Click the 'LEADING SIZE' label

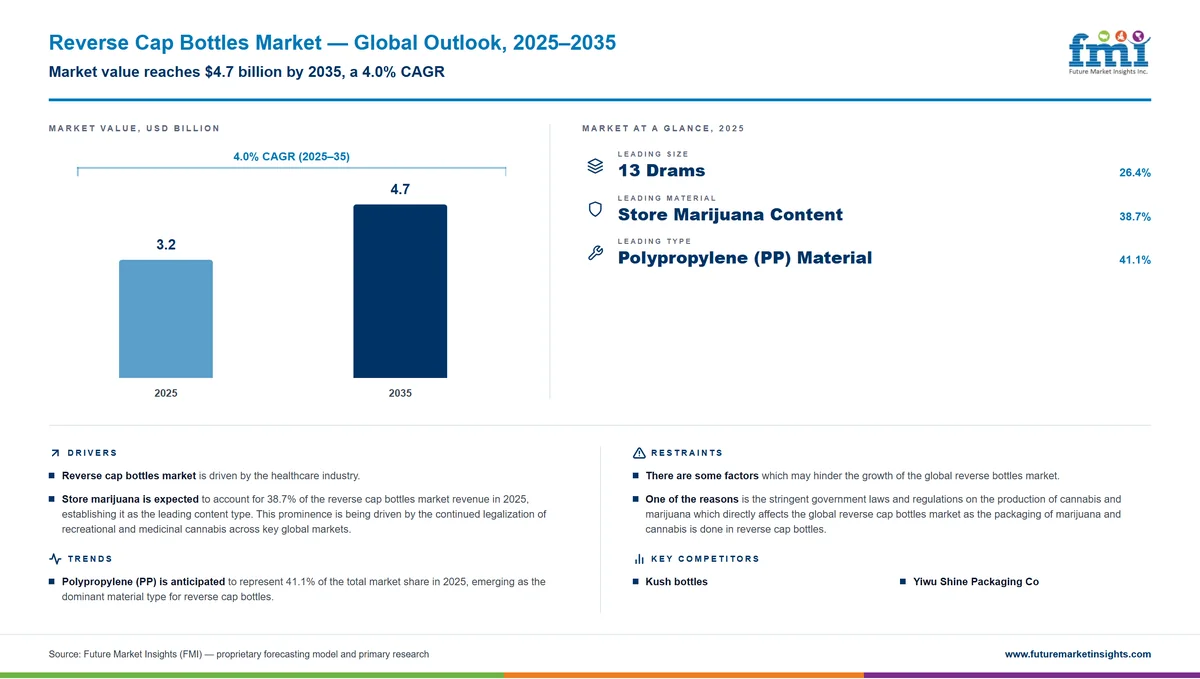(653, 154)
